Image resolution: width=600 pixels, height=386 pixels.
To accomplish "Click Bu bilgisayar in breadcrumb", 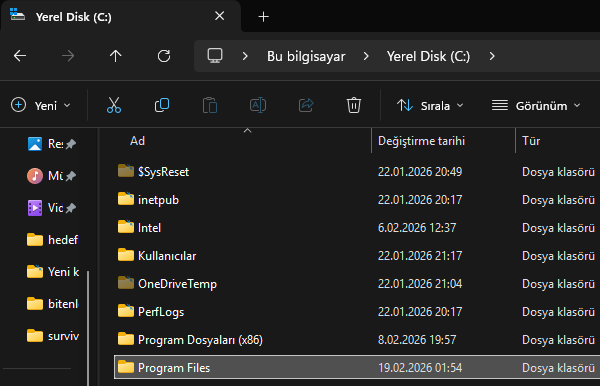I will tap(306, 56).
